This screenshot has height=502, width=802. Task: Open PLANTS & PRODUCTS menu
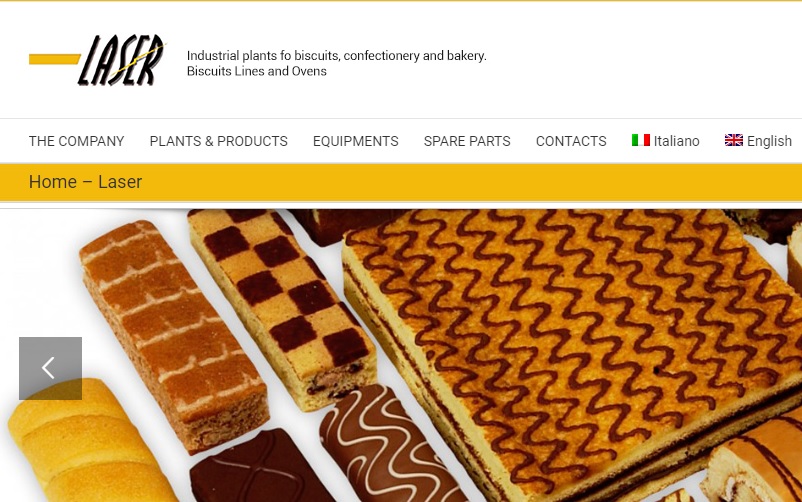point(218,141)
